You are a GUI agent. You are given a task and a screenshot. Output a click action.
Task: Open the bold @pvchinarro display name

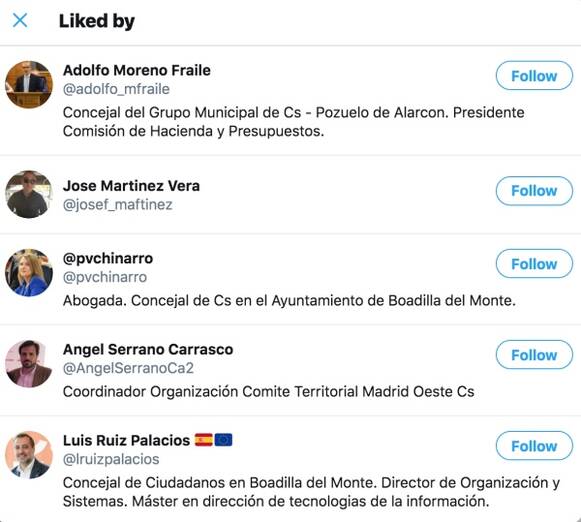(x=108, y=259)
